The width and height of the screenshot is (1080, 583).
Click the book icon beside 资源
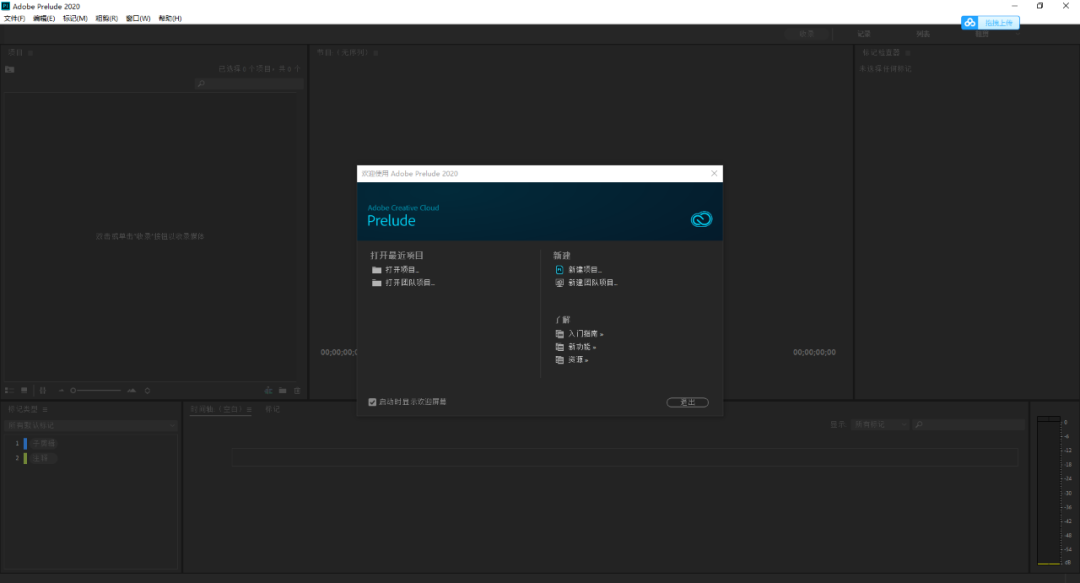pyautogui.click(x=559, y=360)
